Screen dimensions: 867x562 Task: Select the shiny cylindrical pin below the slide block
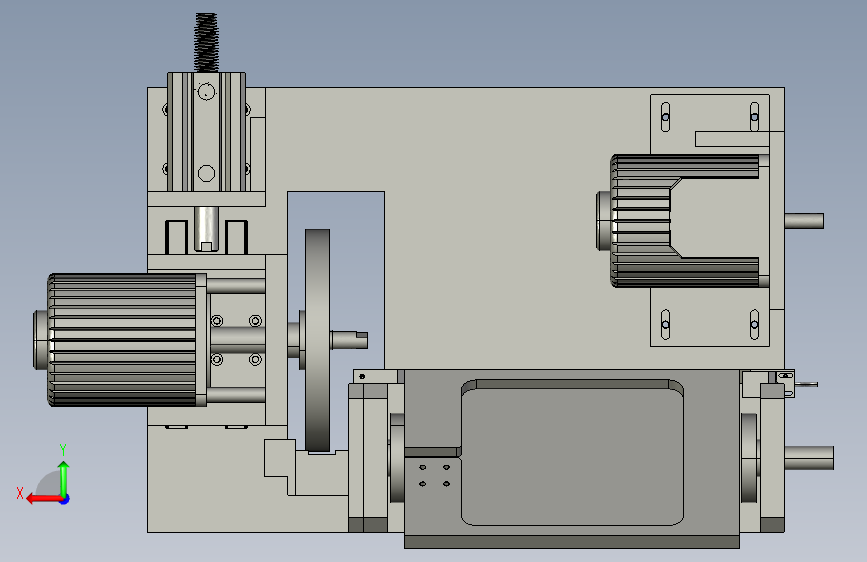[x=206, y=229]
